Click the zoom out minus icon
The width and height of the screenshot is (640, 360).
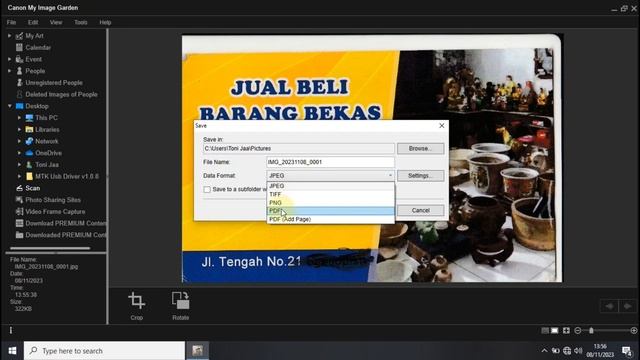click(x=578, y=331)
